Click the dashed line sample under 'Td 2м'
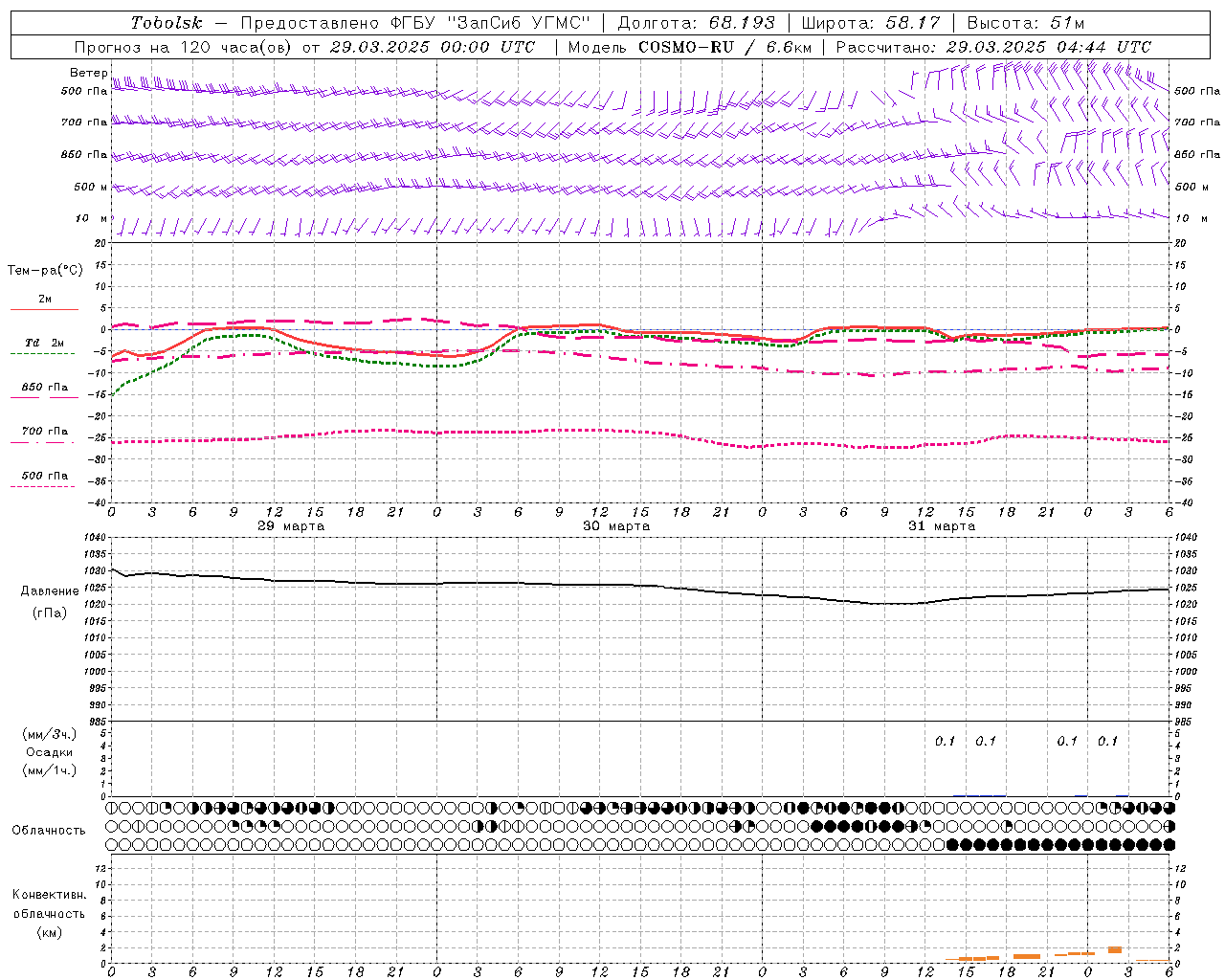 [x=43, y=354]
